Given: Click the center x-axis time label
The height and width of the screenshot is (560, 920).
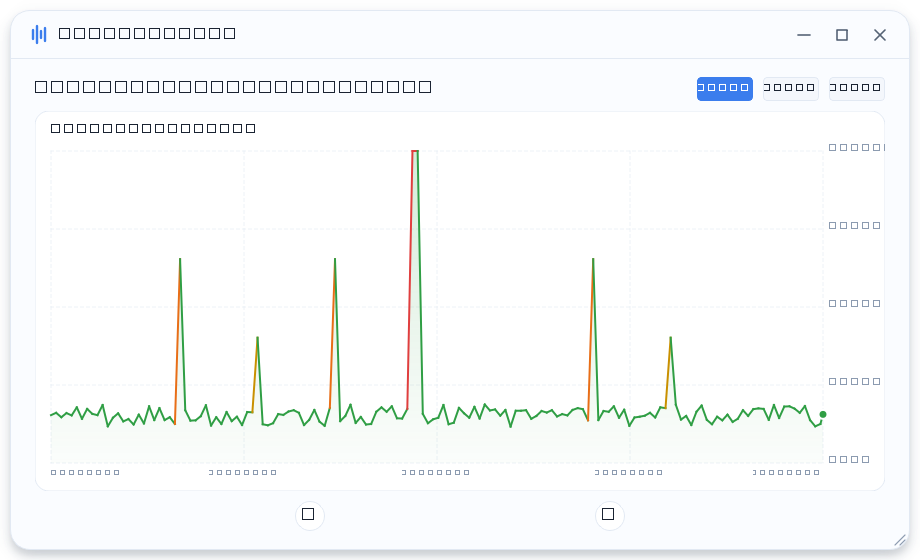Looking at the screenshot, I should pos(436,472).
